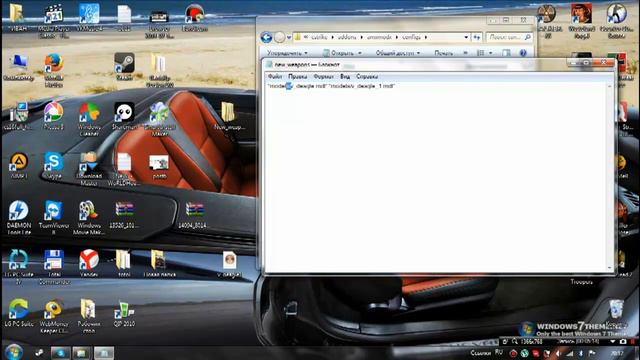The image size is (640, 360).
Task: Click the Forward arrow in Explorer window
Action: [280, 38]
